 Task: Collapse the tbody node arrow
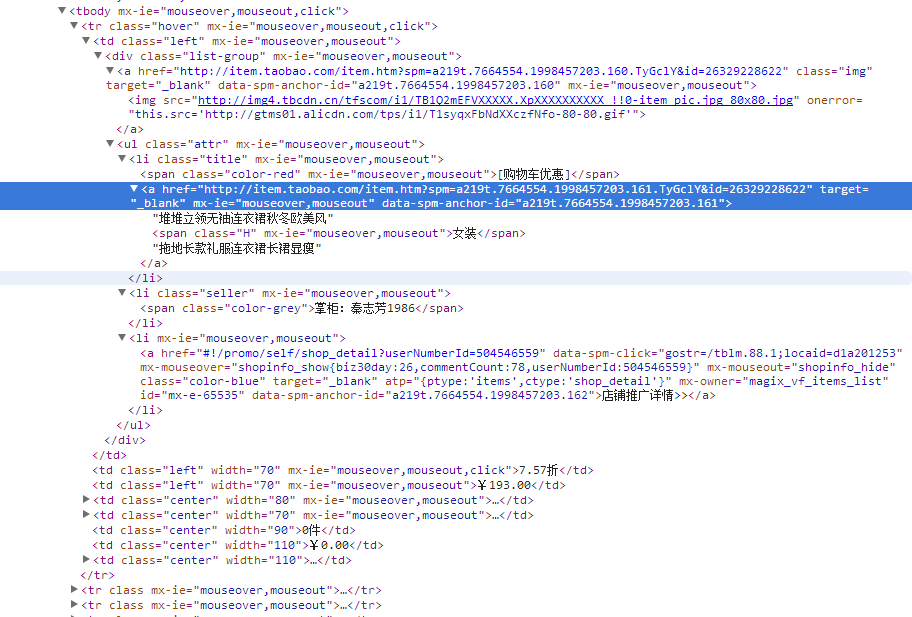pyautogui.click(x=62, y=10)
